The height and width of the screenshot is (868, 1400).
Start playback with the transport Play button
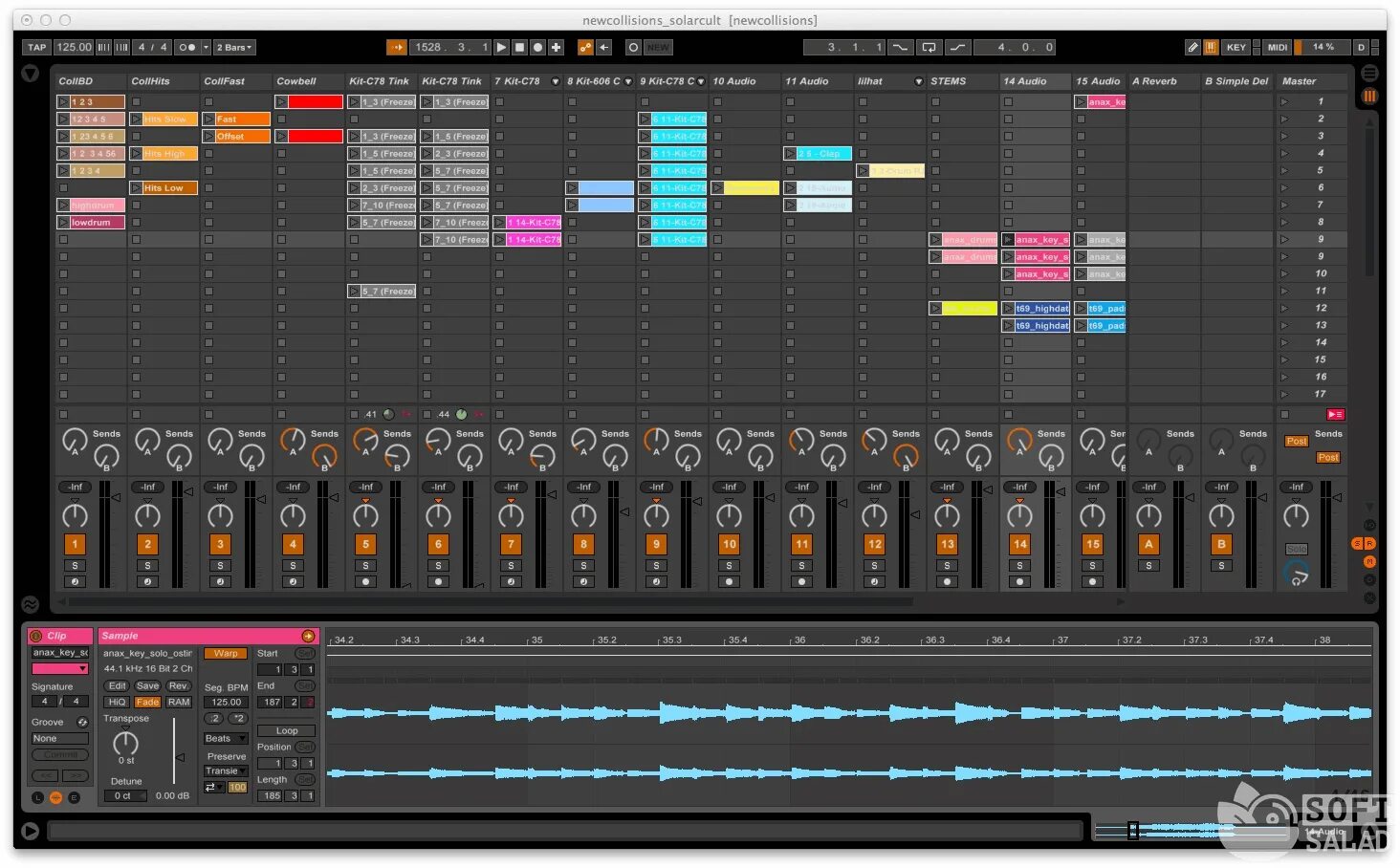[x=501, y=47]
